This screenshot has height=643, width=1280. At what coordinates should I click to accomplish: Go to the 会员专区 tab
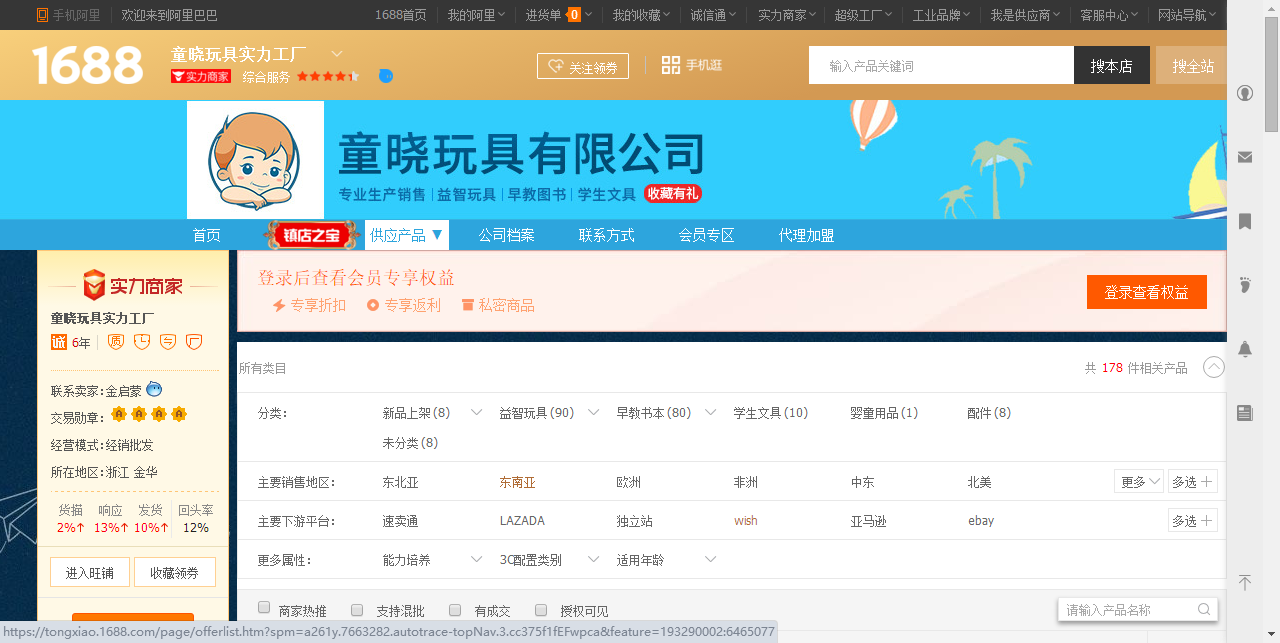click(707, 235)
